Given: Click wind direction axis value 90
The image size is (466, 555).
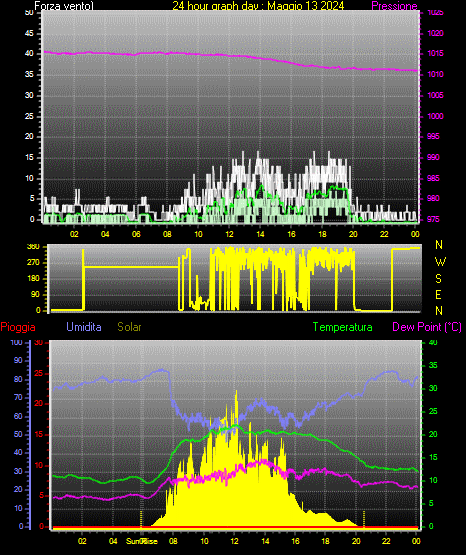Looking at the screenshot, I should 35,294.
